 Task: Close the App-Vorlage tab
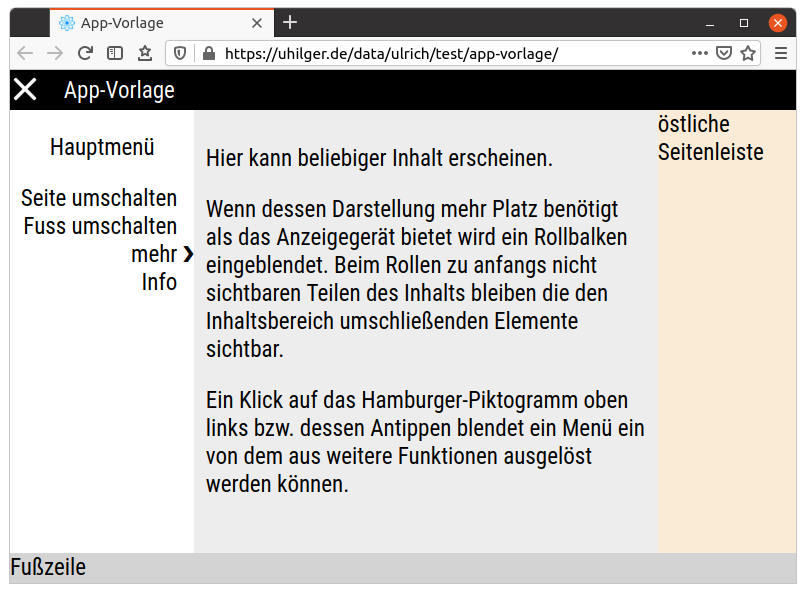[257, 23]
